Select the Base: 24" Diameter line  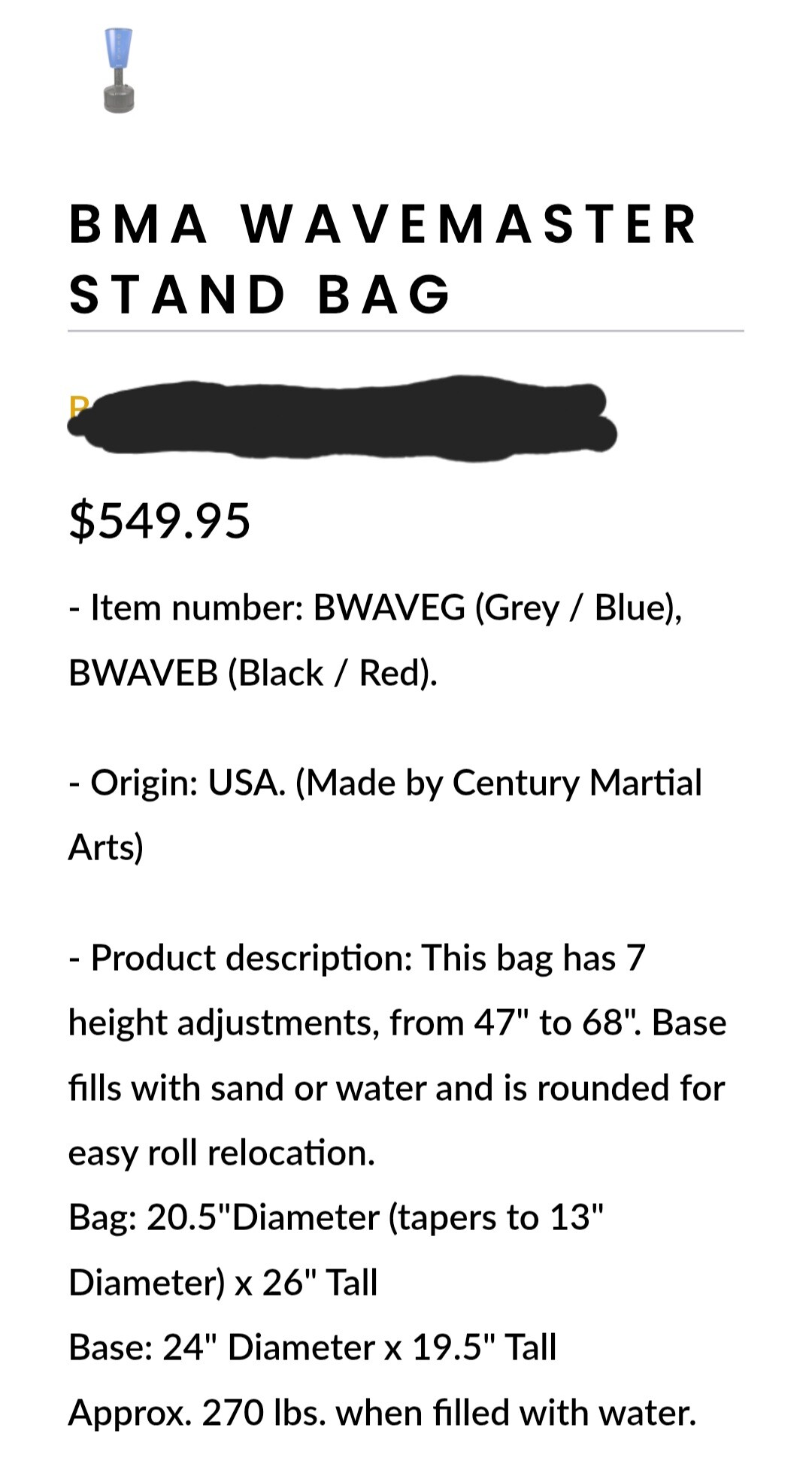coord(312,1347)
